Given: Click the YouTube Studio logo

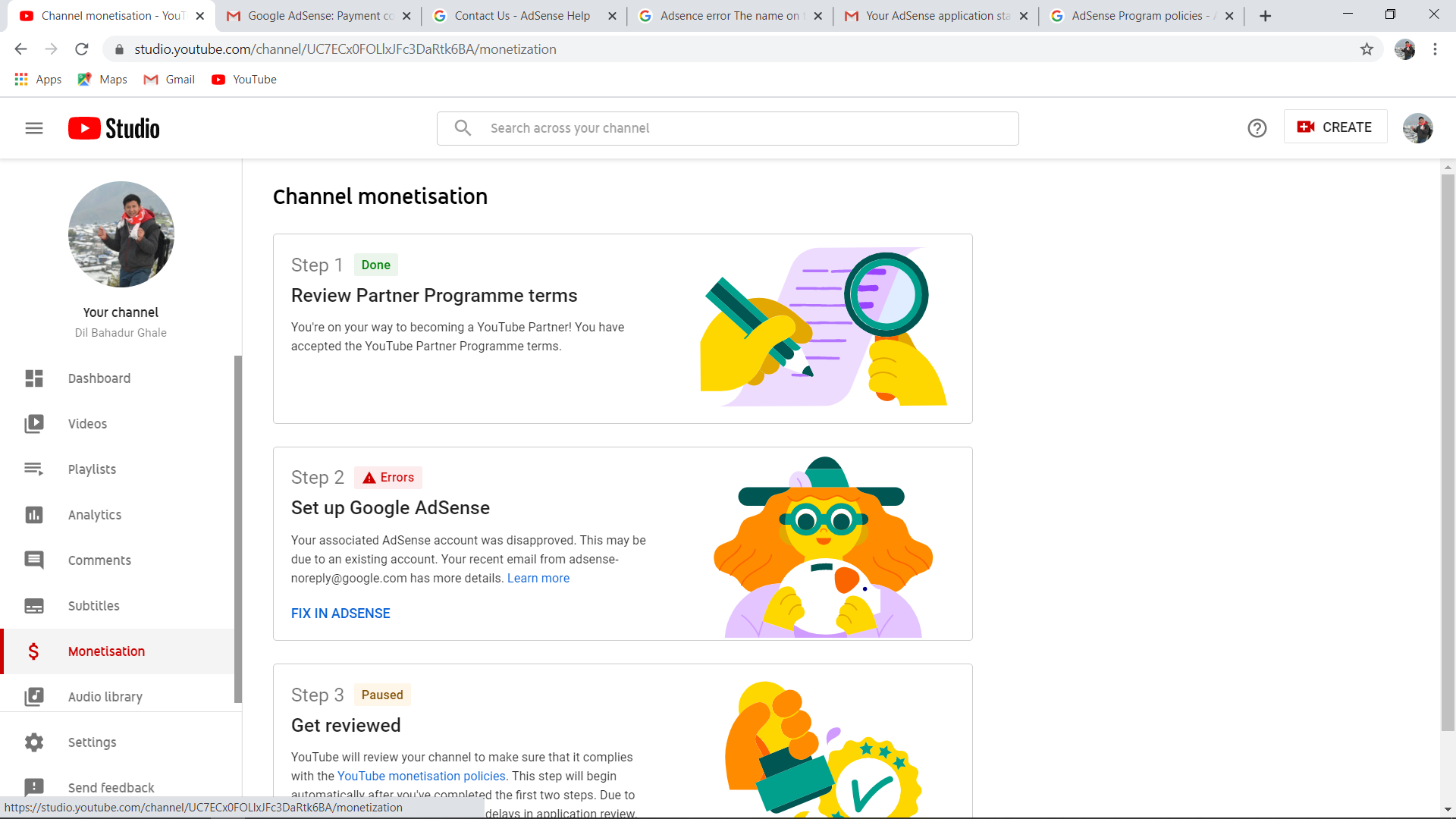Looking at the screenshot, I should 114,128.
